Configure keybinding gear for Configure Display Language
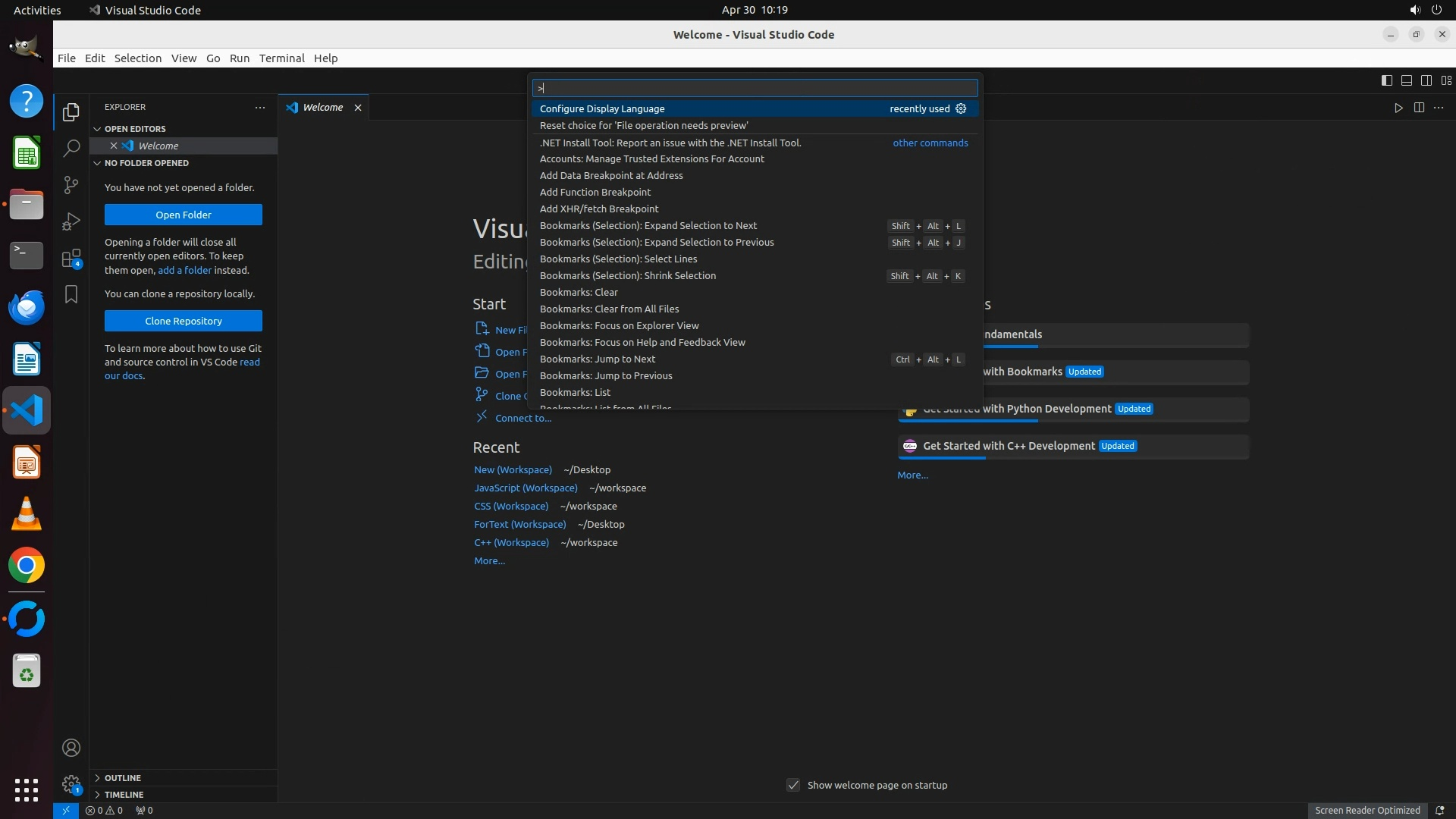The image size is (1456, 819). tap(961, 108)
